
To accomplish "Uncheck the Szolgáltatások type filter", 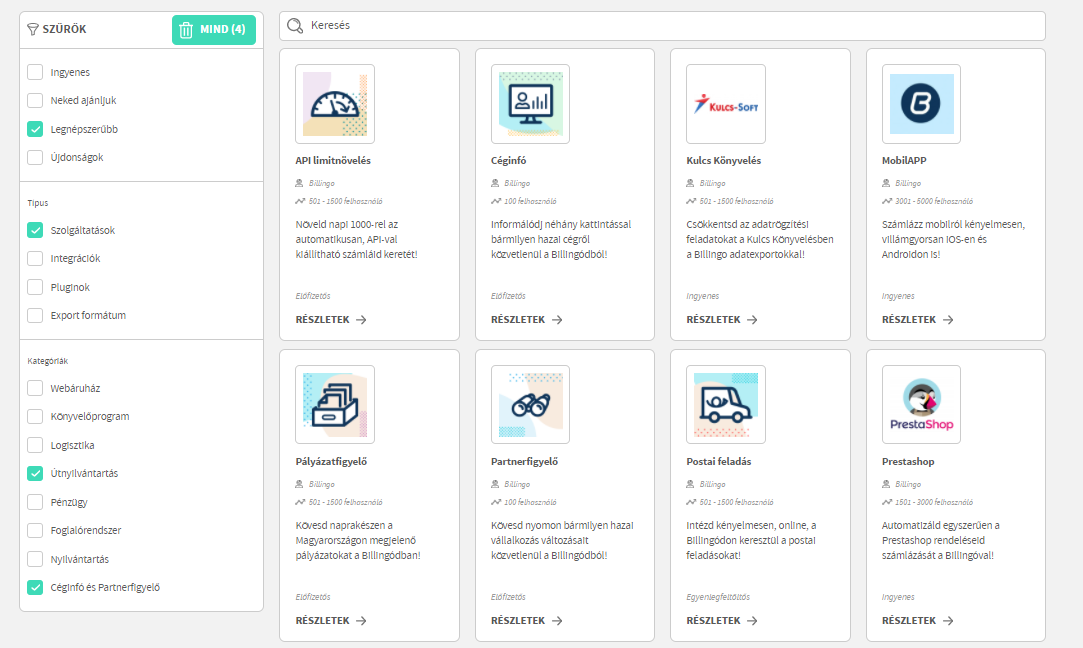I will [x=35, y=230].
